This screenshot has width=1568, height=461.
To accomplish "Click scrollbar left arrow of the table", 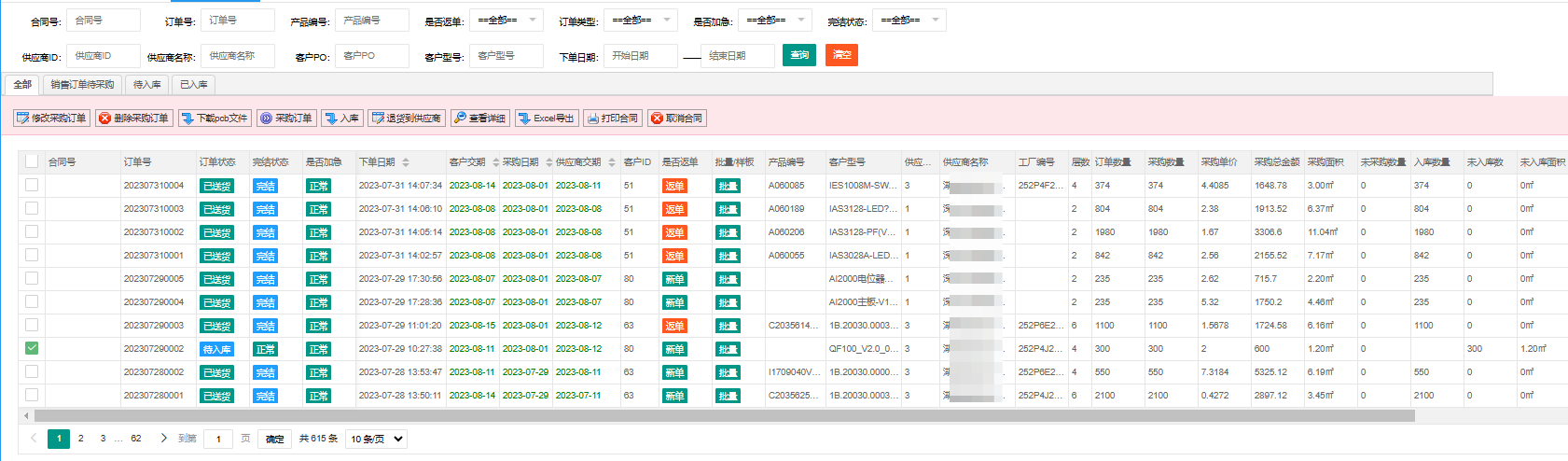I will [x=26, y=415].
